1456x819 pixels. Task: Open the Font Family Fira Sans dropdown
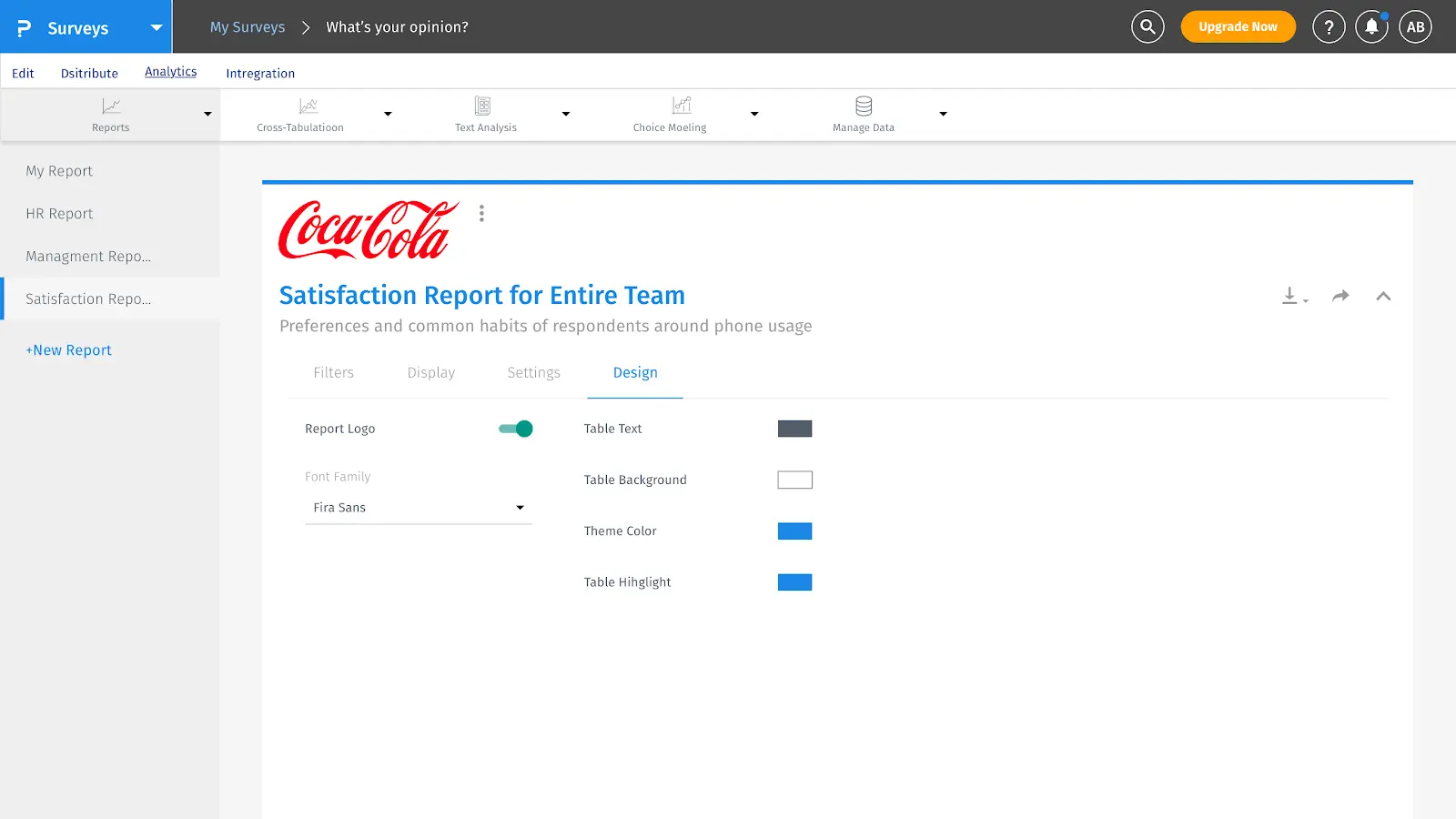point(418,508)
